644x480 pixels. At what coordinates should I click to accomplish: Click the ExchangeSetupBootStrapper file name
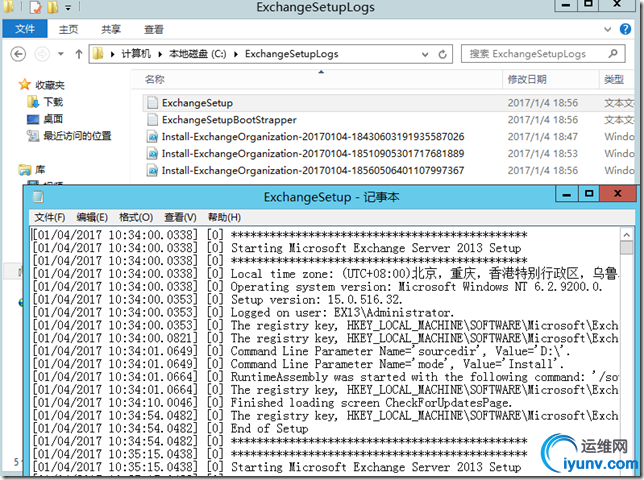229,119
